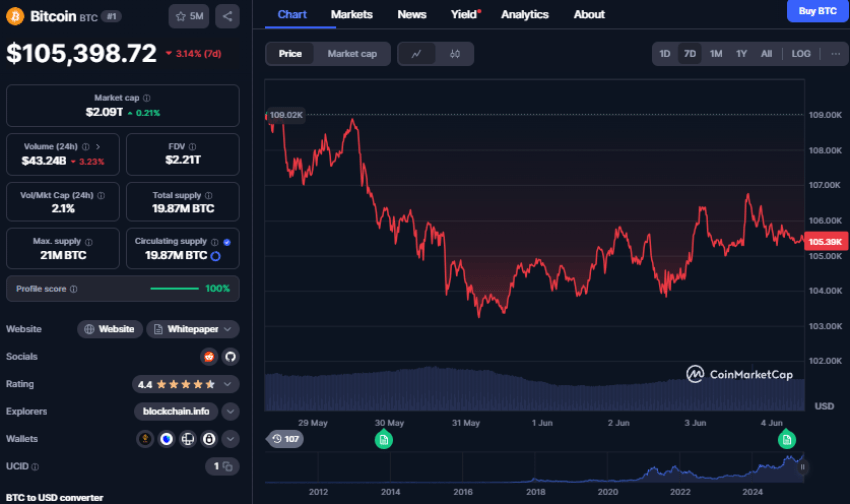Viewport: 850px width, 504px height.
Task: Copy the UCID value
Action: 228,466
